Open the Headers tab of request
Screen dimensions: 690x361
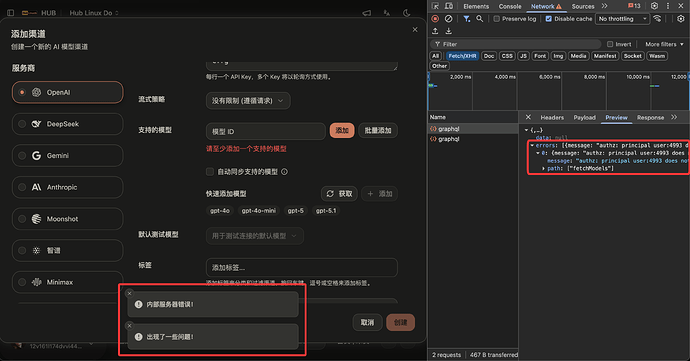point(552,118)
